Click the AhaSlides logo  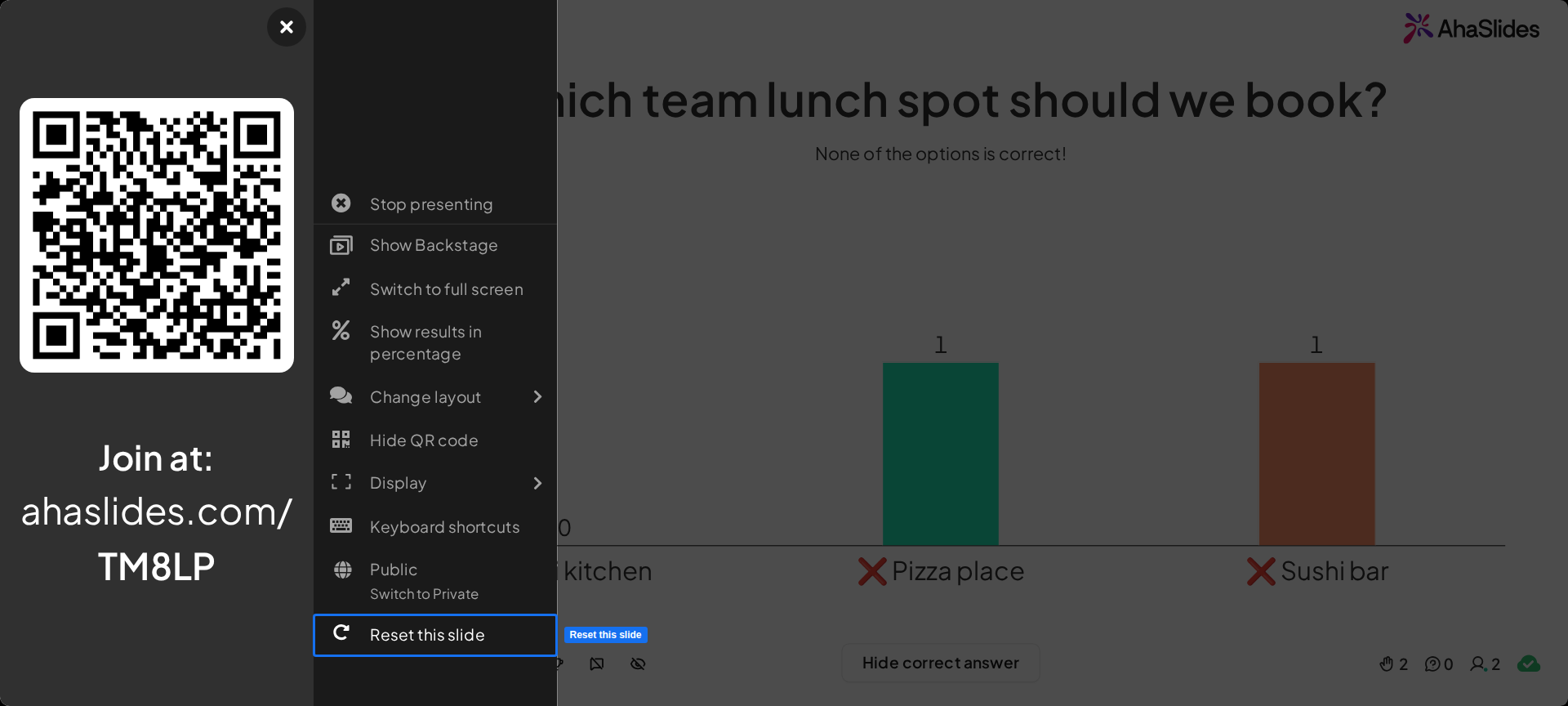1472,29
